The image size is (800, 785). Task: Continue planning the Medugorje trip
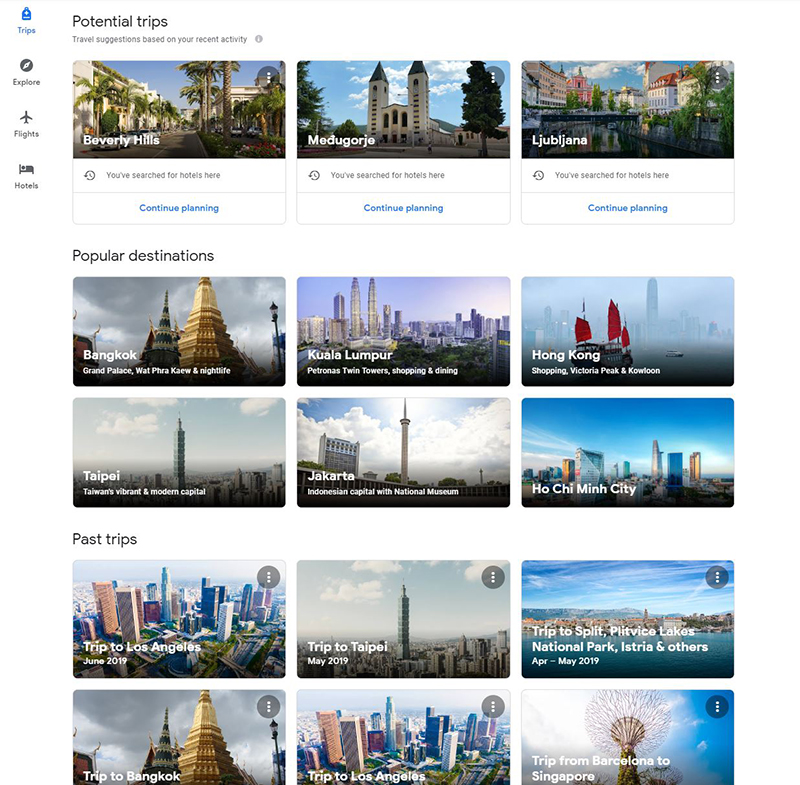click(x=403, y=208)
